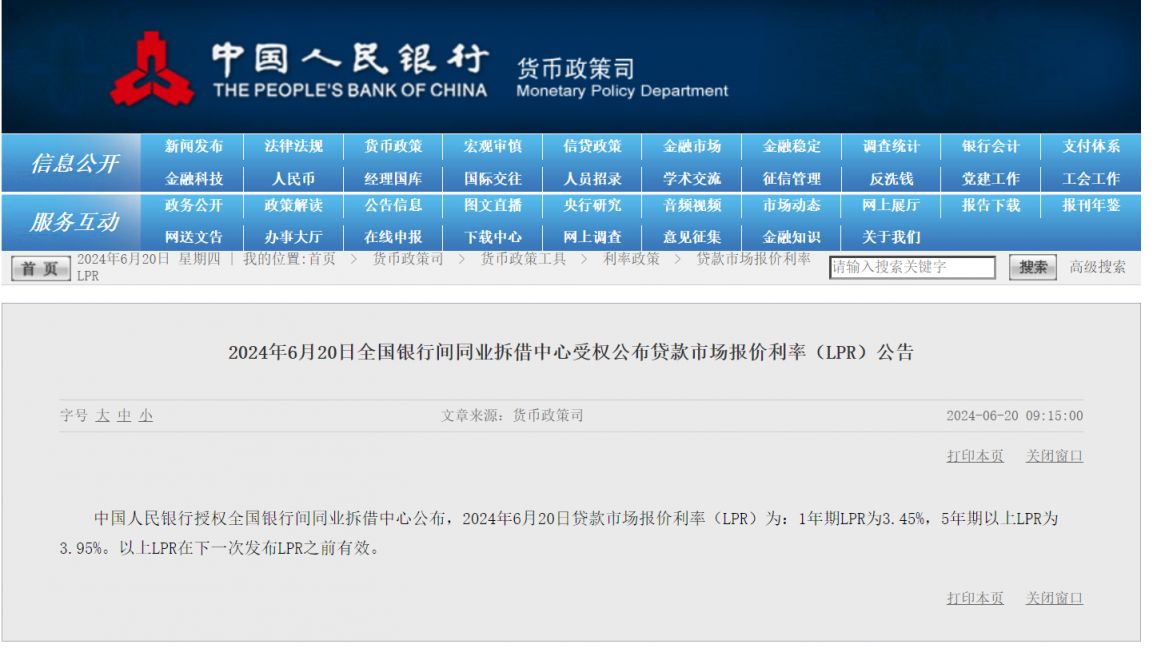
Task: Open the 新闻发布 menu item
Action: 194,146
